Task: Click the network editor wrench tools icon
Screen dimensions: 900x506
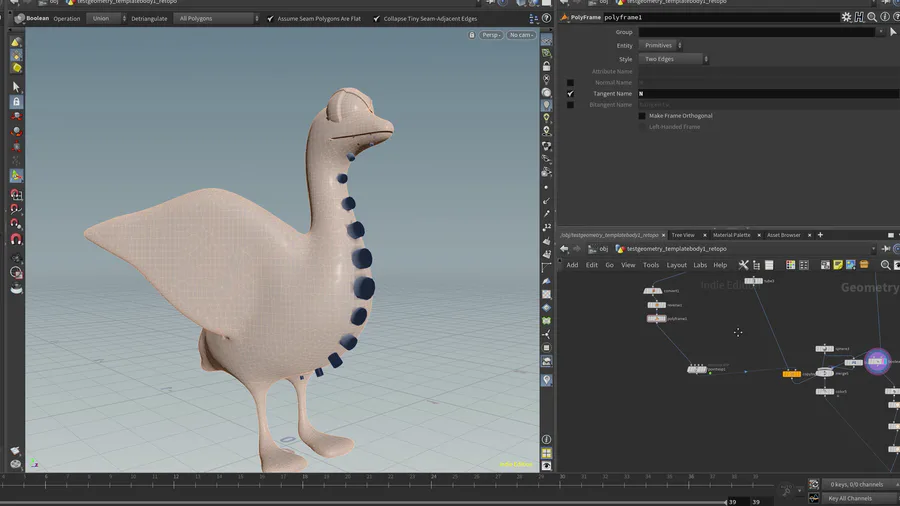Action: (743, 264)
